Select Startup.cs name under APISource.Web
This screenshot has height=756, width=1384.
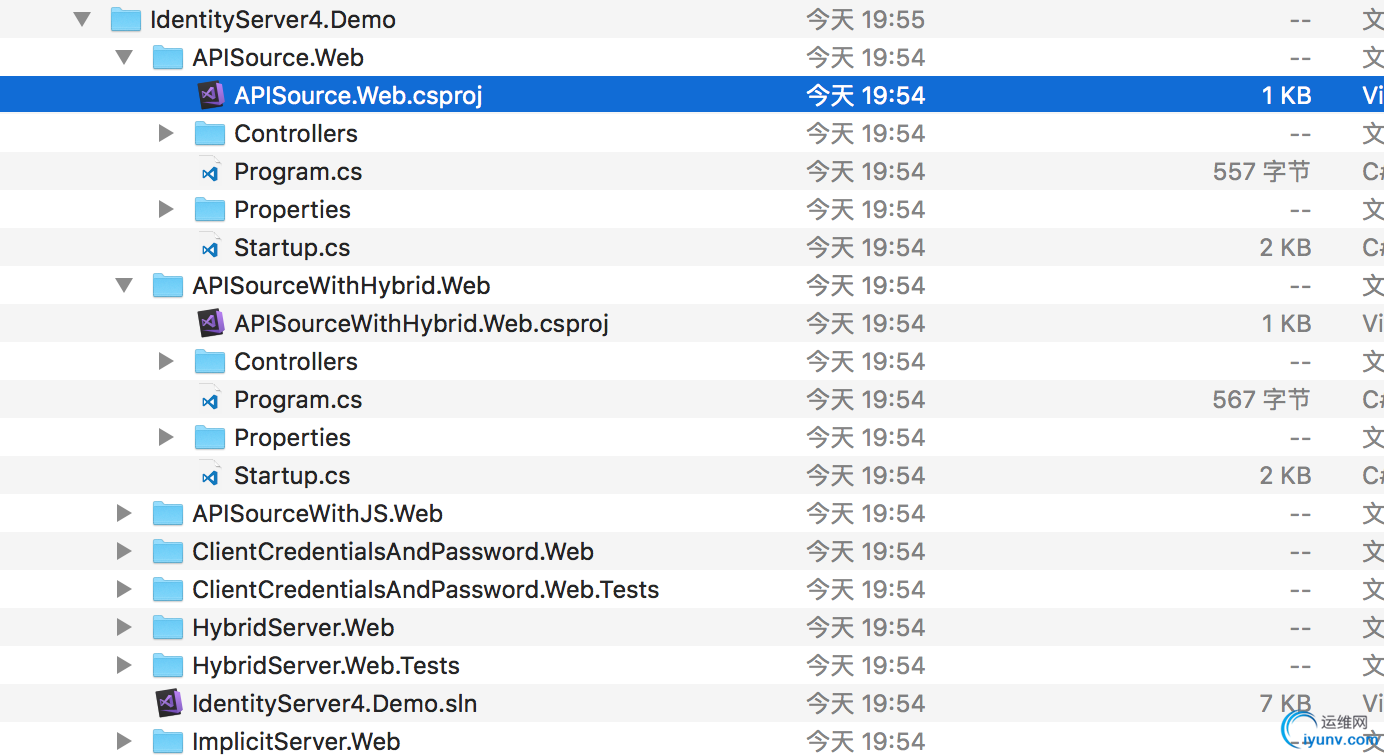292,248
